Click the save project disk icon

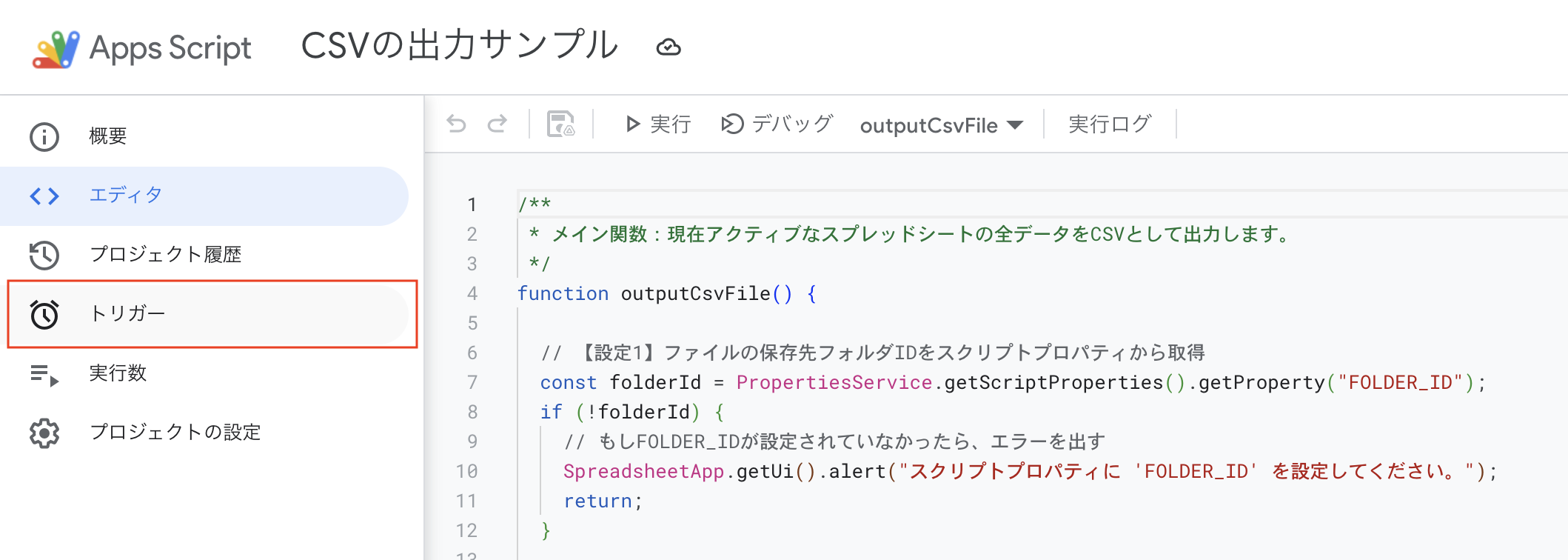tap(560, 124)
